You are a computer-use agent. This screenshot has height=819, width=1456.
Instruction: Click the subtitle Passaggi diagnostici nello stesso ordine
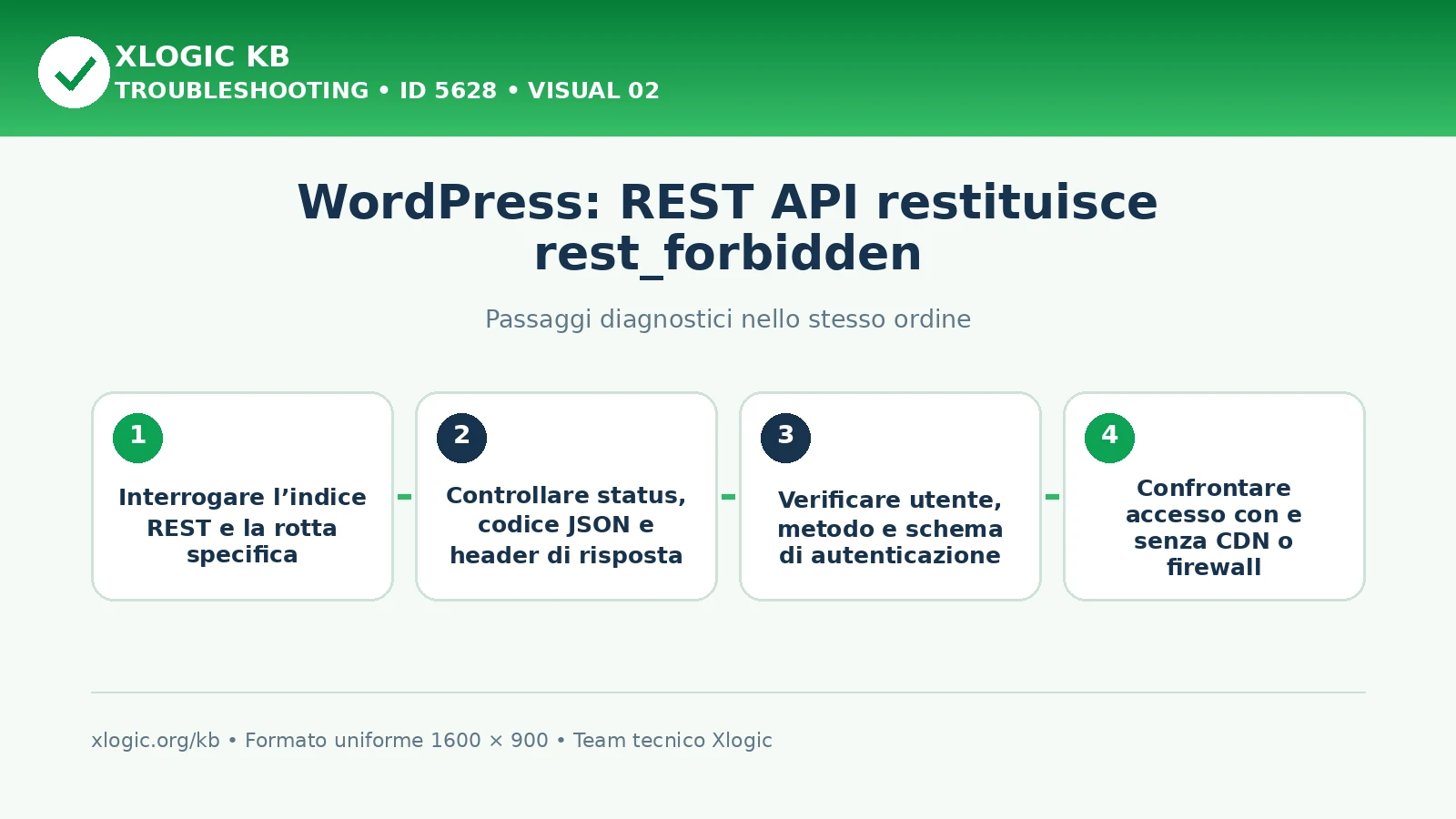[x=728, y=319]
